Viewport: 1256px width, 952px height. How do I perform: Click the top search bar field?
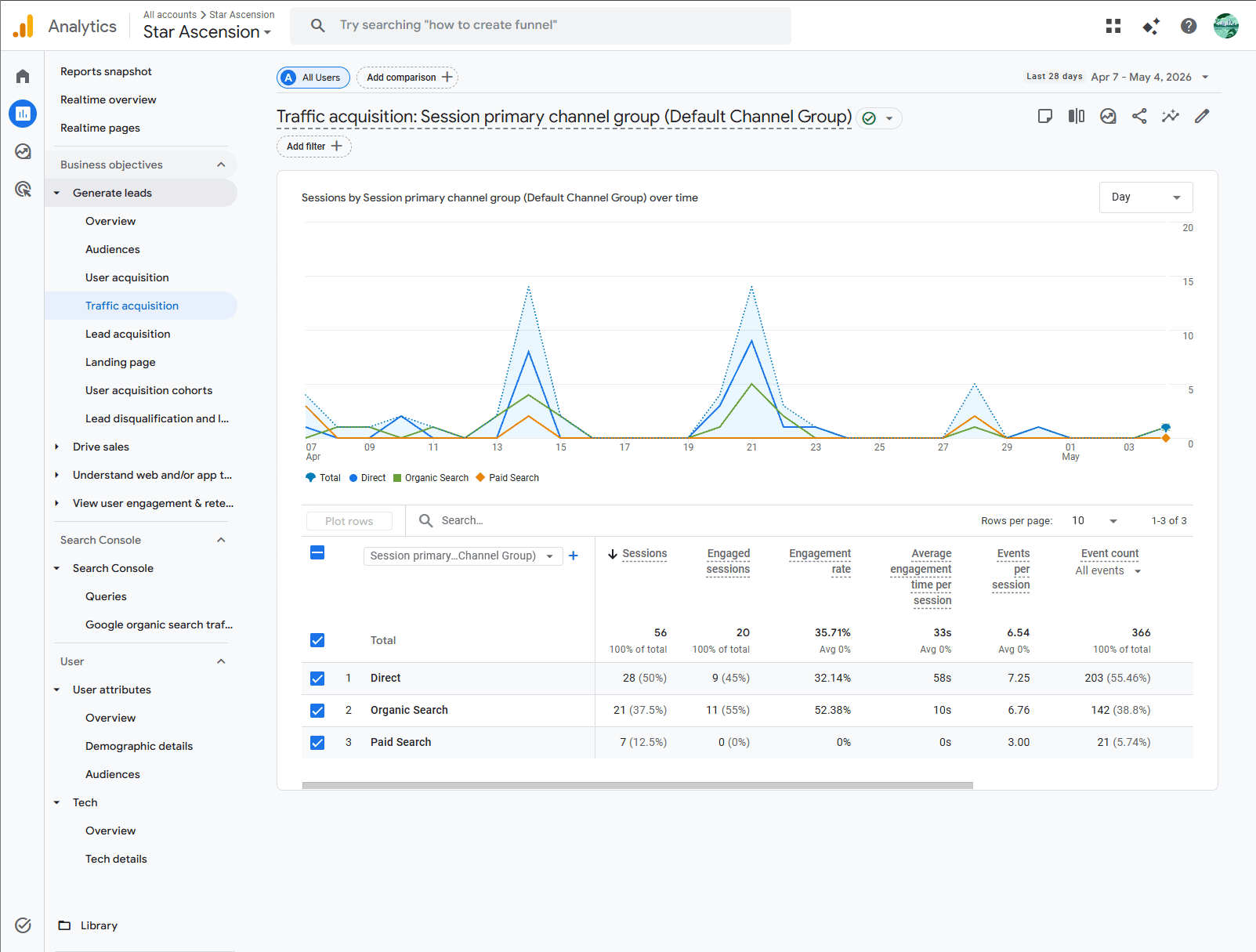541,25
